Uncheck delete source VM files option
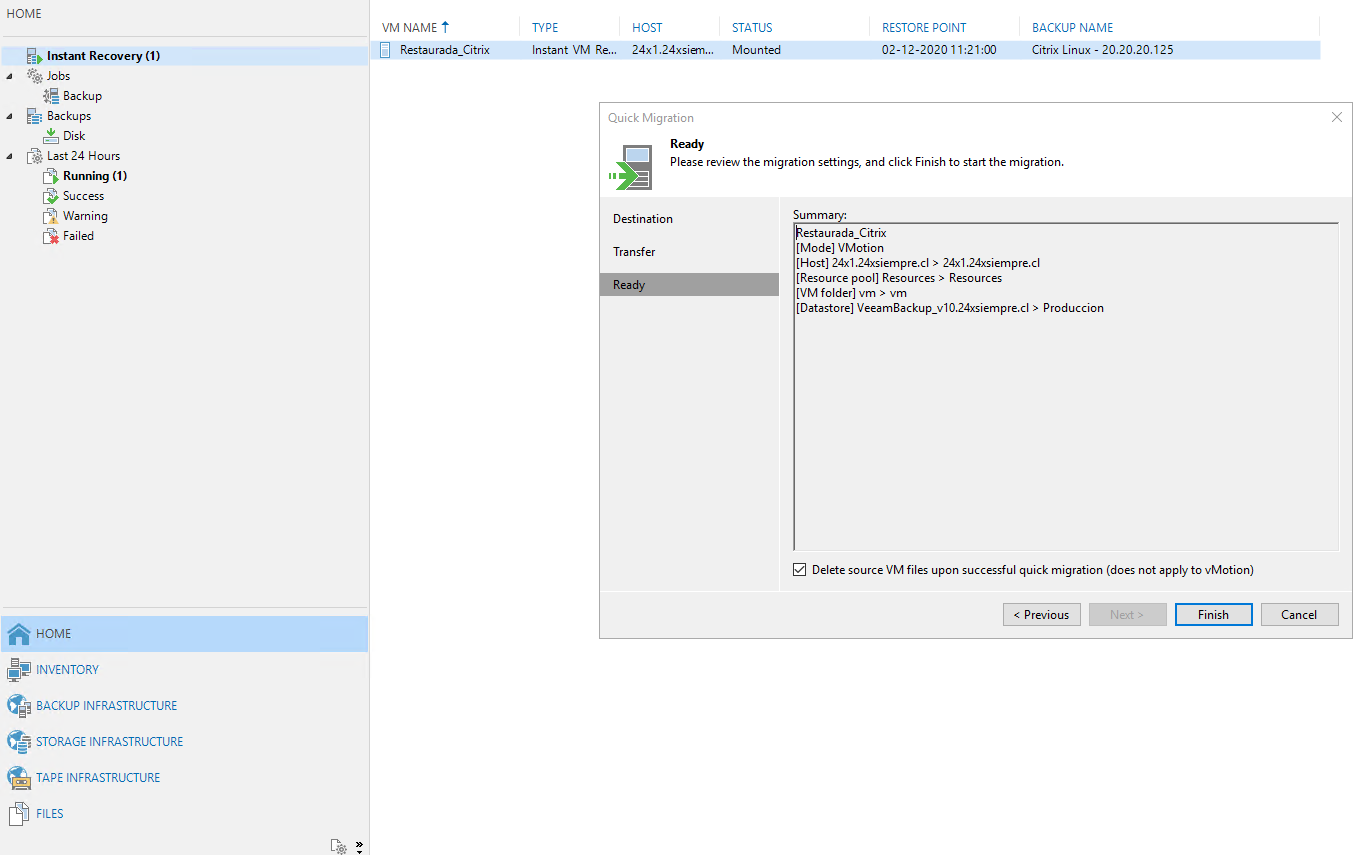1361x855 pixels. (x=799, y=568)
